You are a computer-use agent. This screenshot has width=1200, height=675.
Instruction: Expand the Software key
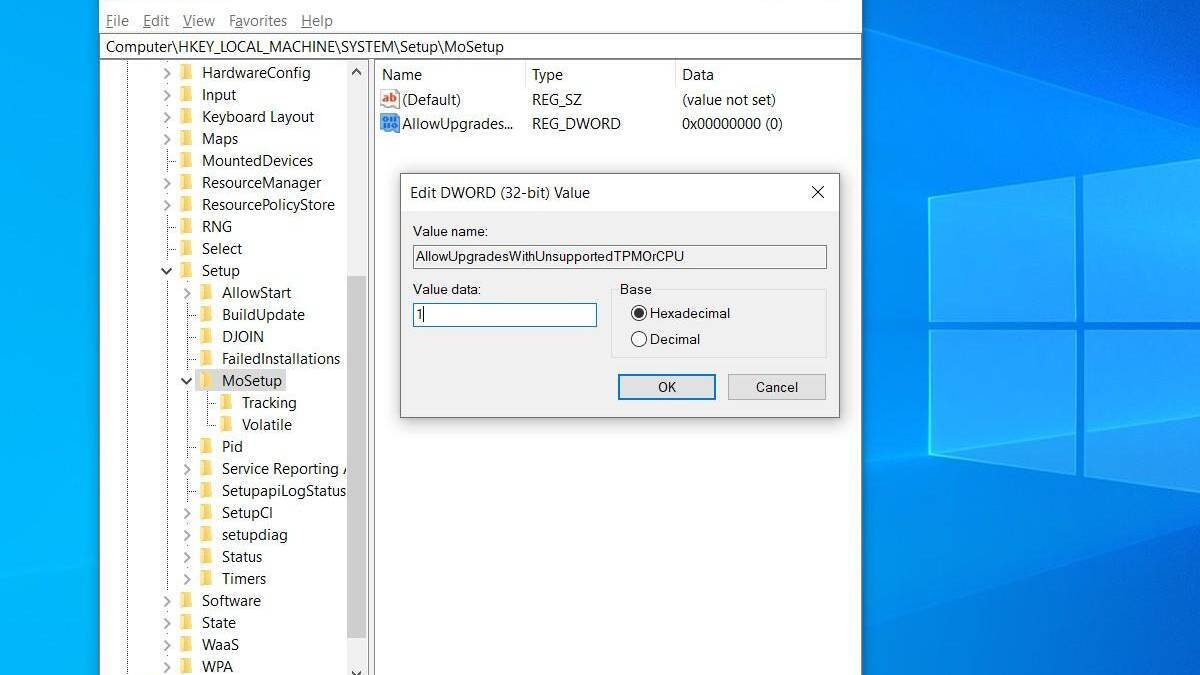point(167,601)
